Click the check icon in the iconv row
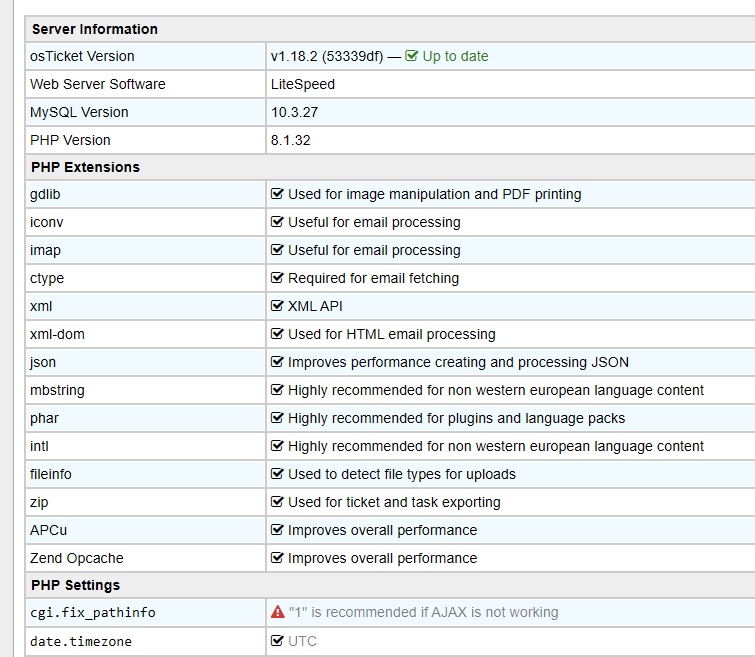The width and height of the screenshot is (755, 657). (x=278, y=222)
